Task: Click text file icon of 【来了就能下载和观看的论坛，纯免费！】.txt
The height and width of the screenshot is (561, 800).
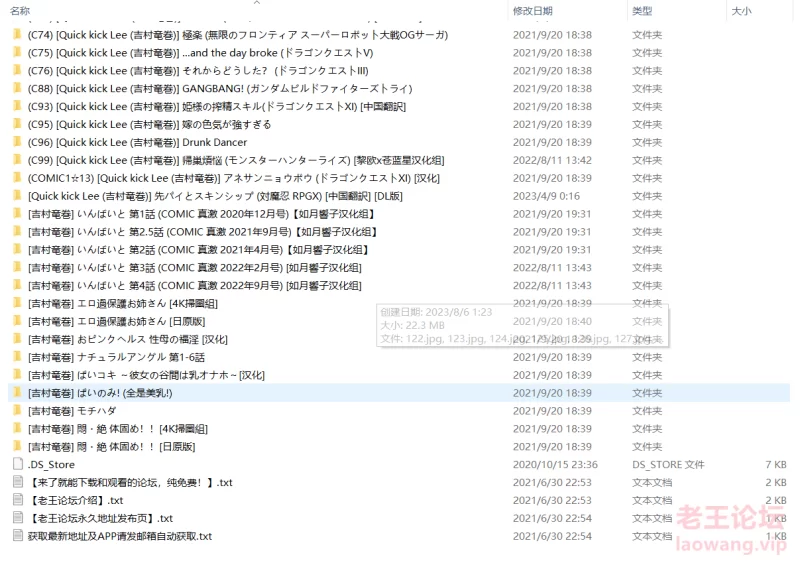Action: (18, 481)
